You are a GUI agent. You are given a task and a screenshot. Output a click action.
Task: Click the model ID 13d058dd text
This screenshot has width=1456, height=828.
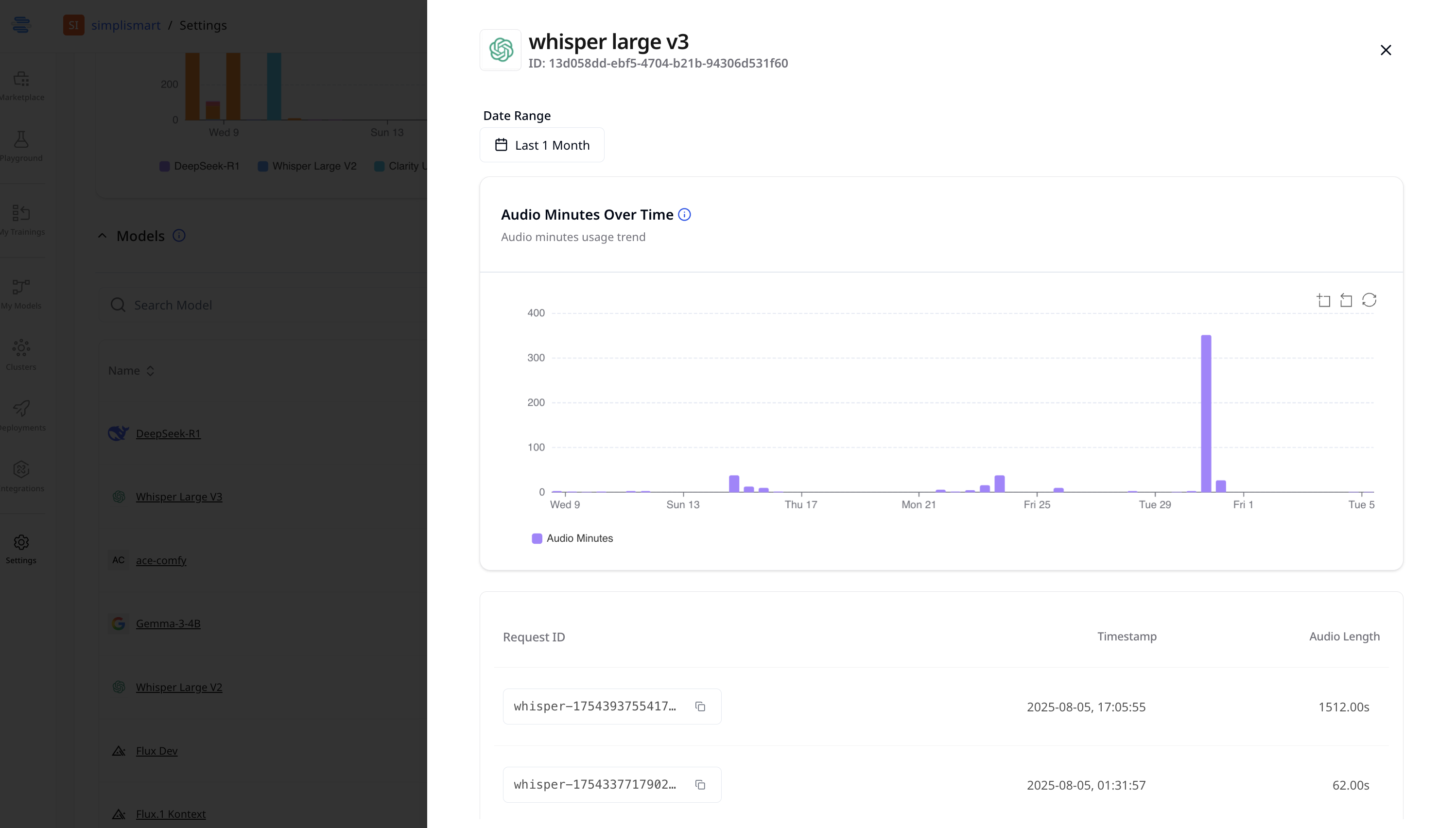coord(658,63)
